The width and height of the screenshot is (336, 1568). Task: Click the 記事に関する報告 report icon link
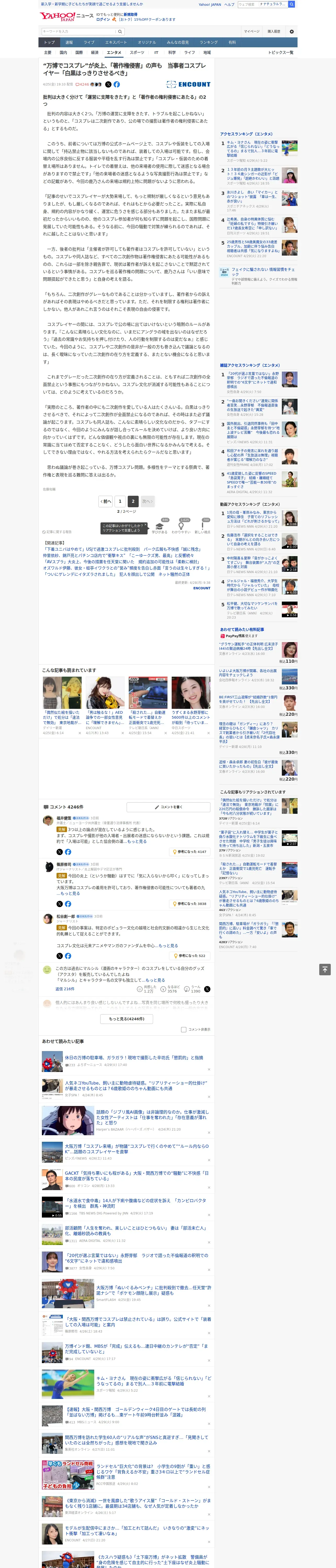coord(57,532)
